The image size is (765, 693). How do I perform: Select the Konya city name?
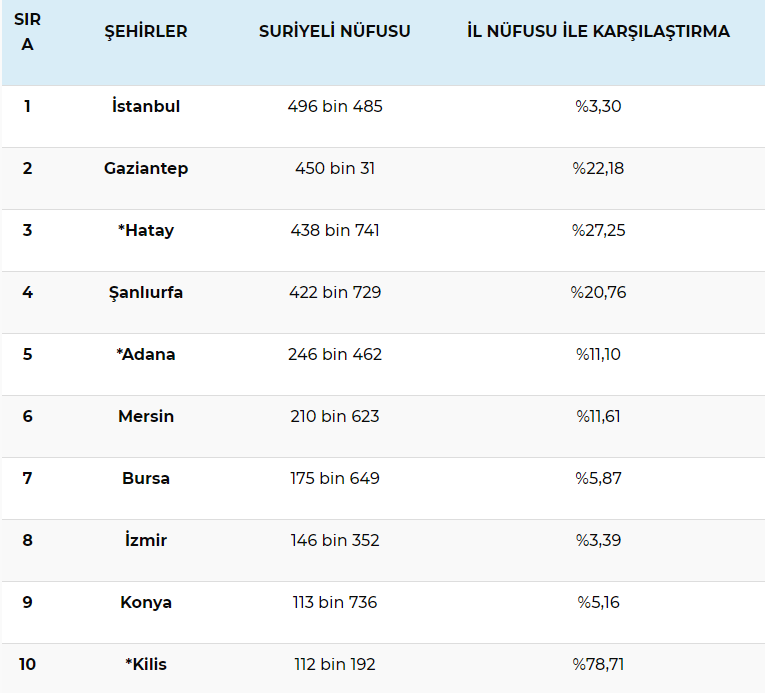click(x=146, y=603)
